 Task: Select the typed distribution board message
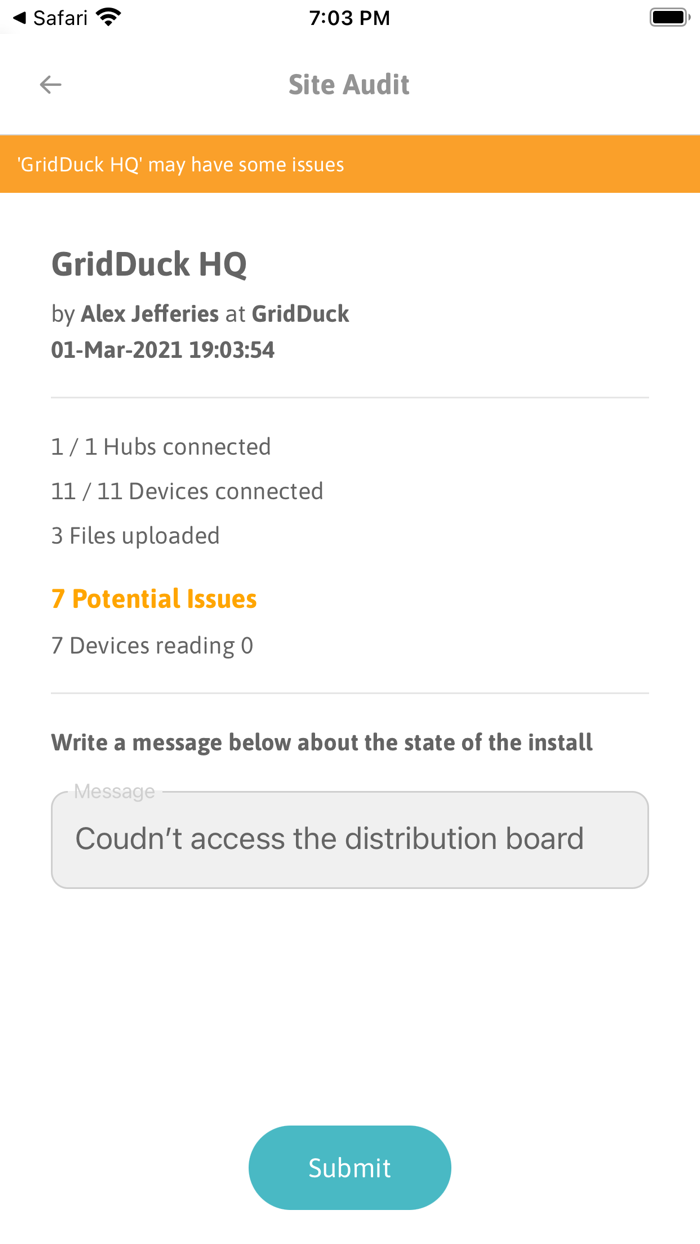(329, 839)
